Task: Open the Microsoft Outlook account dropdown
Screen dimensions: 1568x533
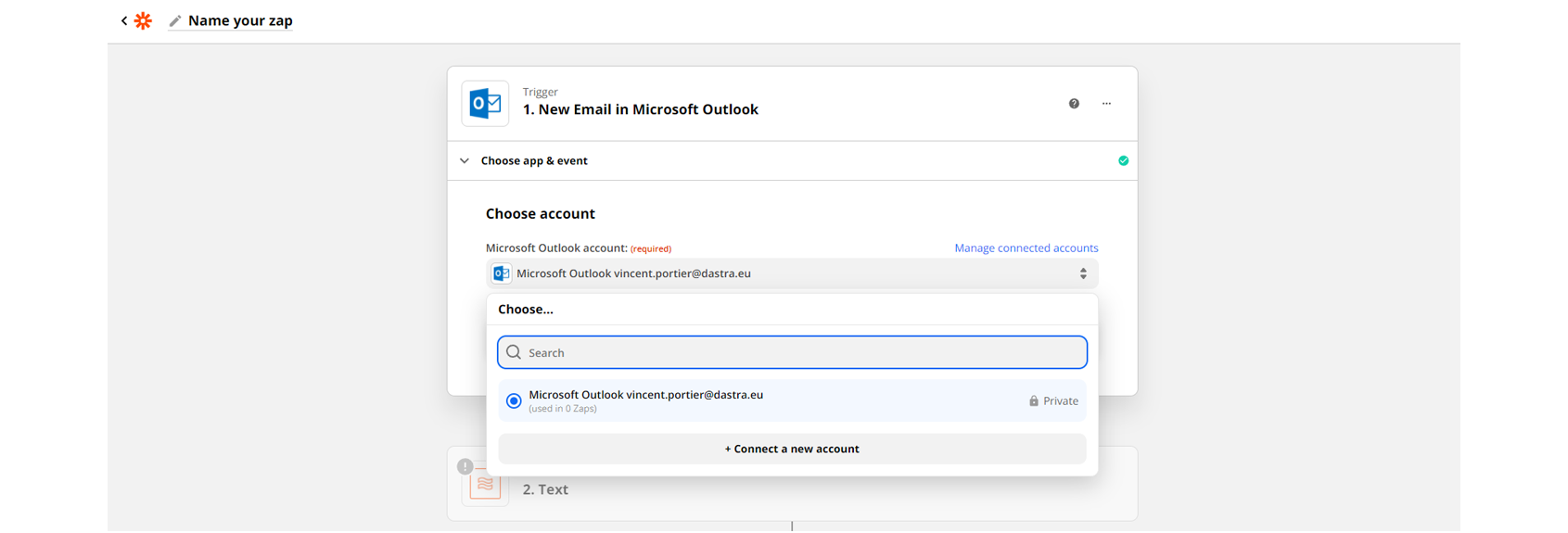Action: tap(792, 273)
